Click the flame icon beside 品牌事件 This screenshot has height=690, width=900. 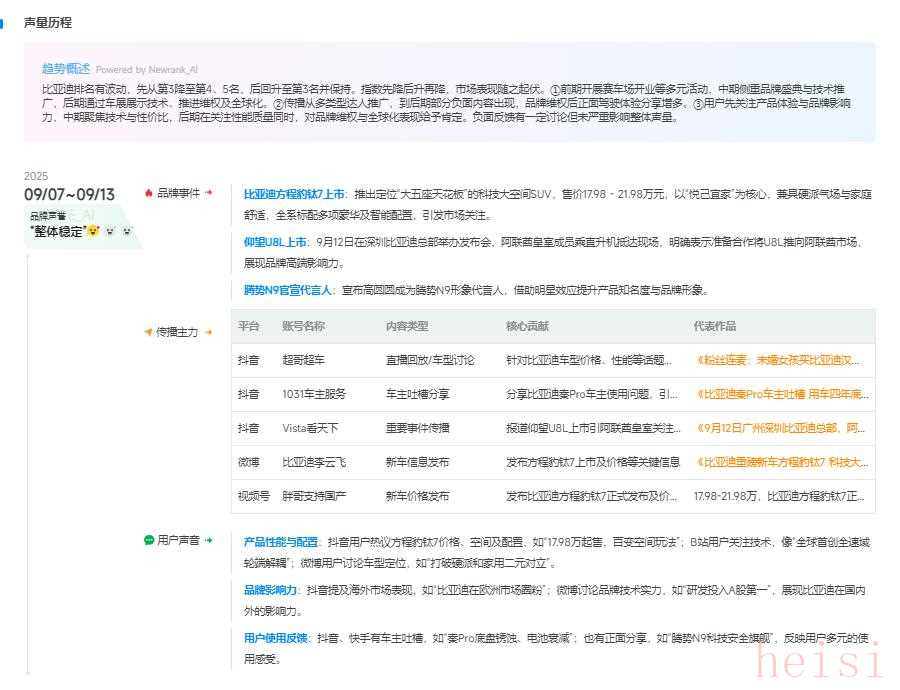(x=149, y=193)
